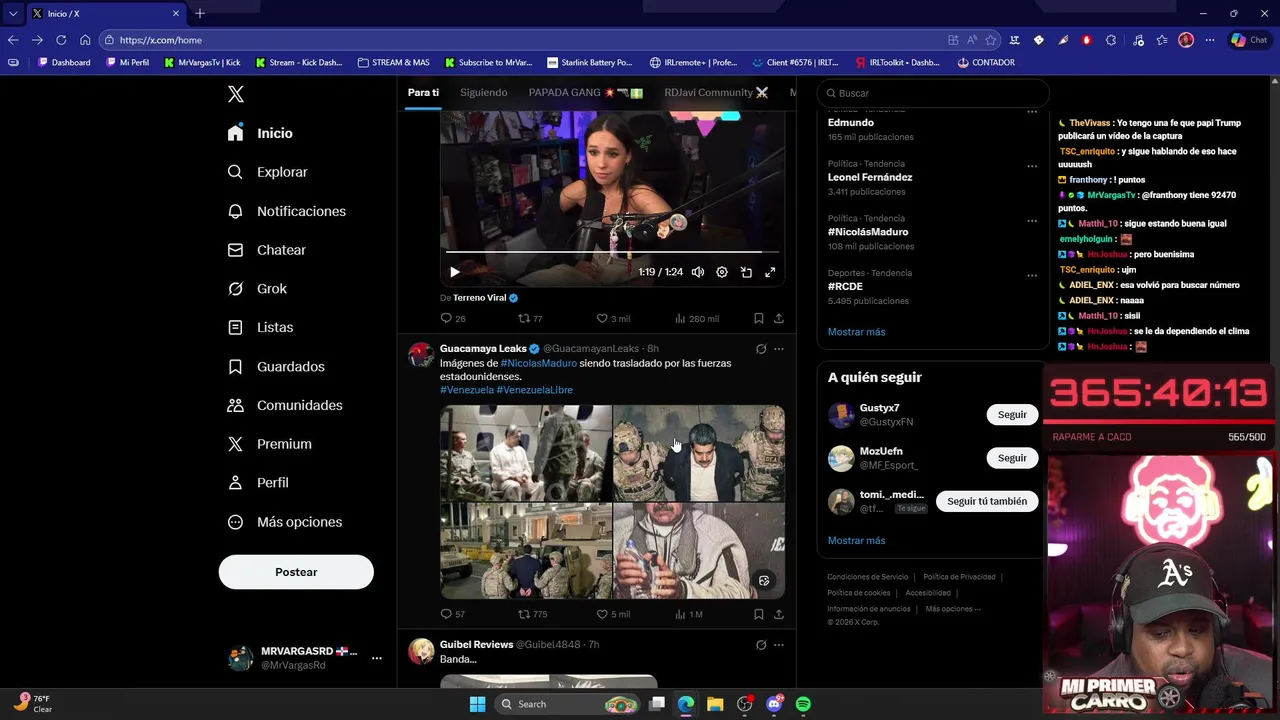The width and height of the screenshot is (1280, 720).
Task: Open options for Leonel Fernández trend
Action: pos(1032,167)
